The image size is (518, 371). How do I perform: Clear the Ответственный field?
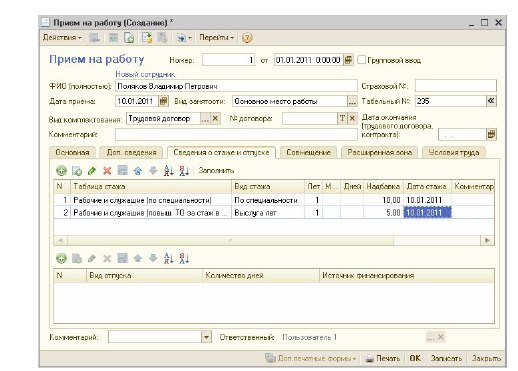coord(441,337)
